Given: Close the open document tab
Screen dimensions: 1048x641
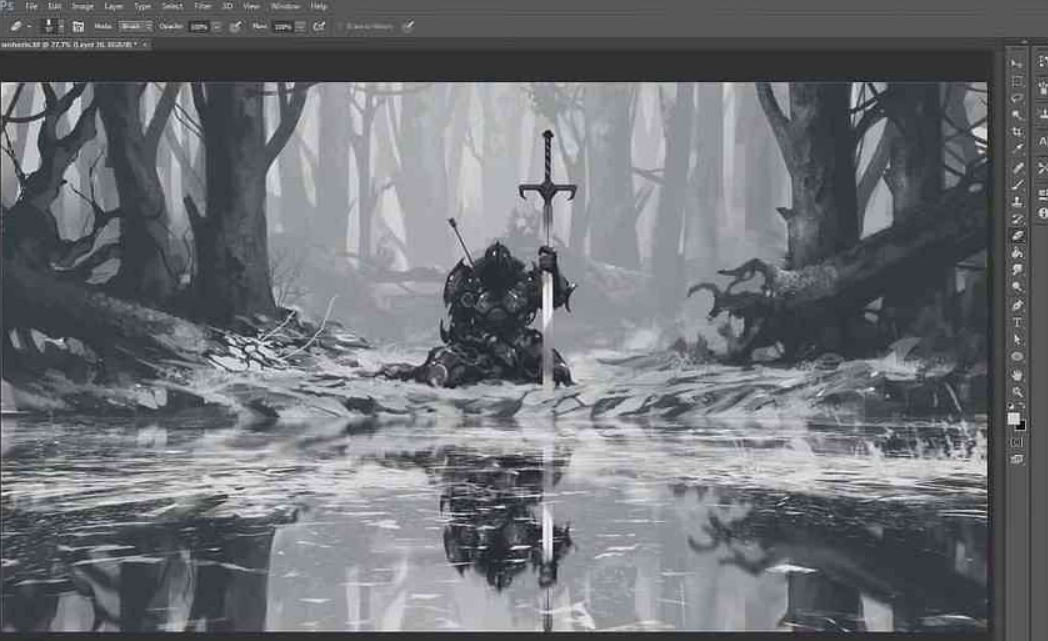Looking at the screenshot, I should pyautogui.click(x=145, y=45).
